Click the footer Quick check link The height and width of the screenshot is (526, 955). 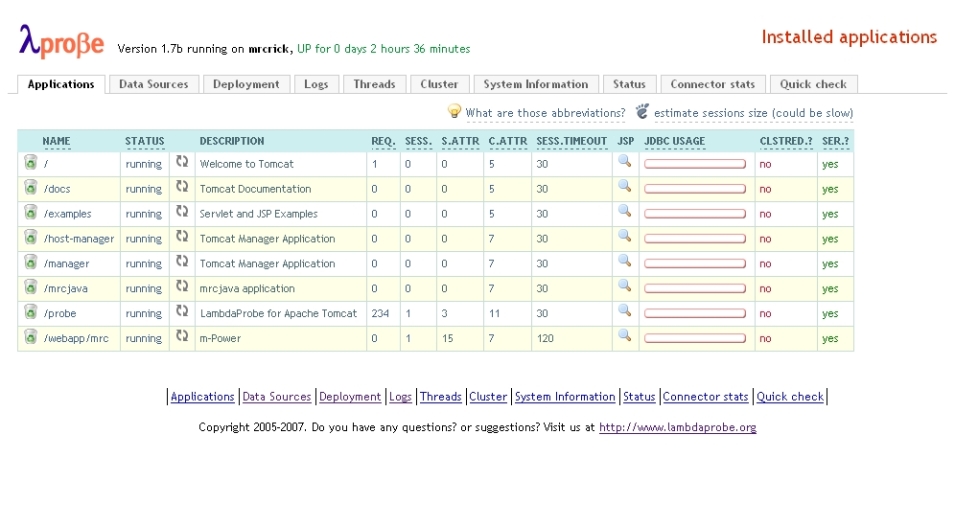tap(790, 397)
